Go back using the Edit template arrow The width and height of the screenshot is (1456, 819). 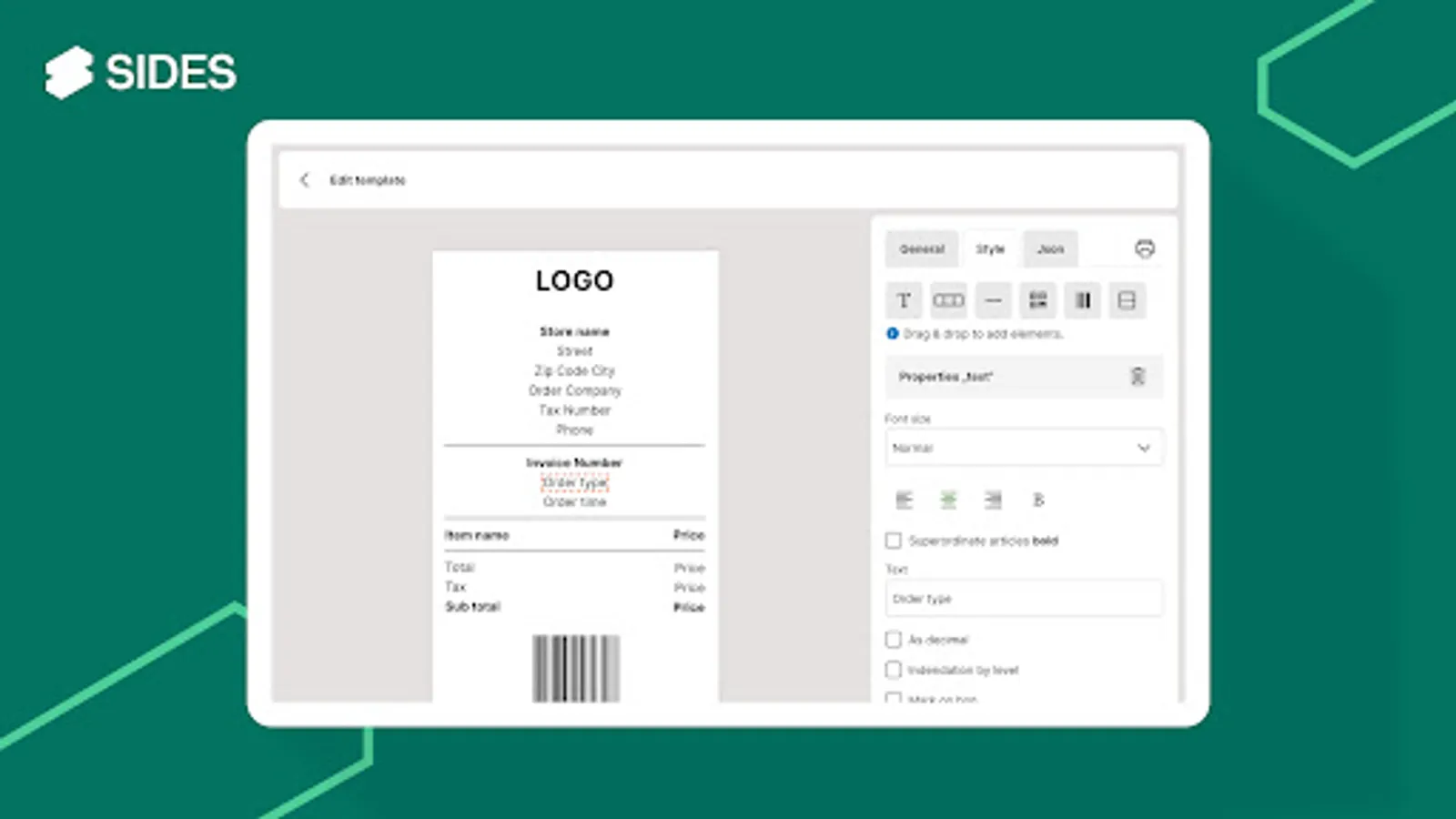[x=304, y=180]
